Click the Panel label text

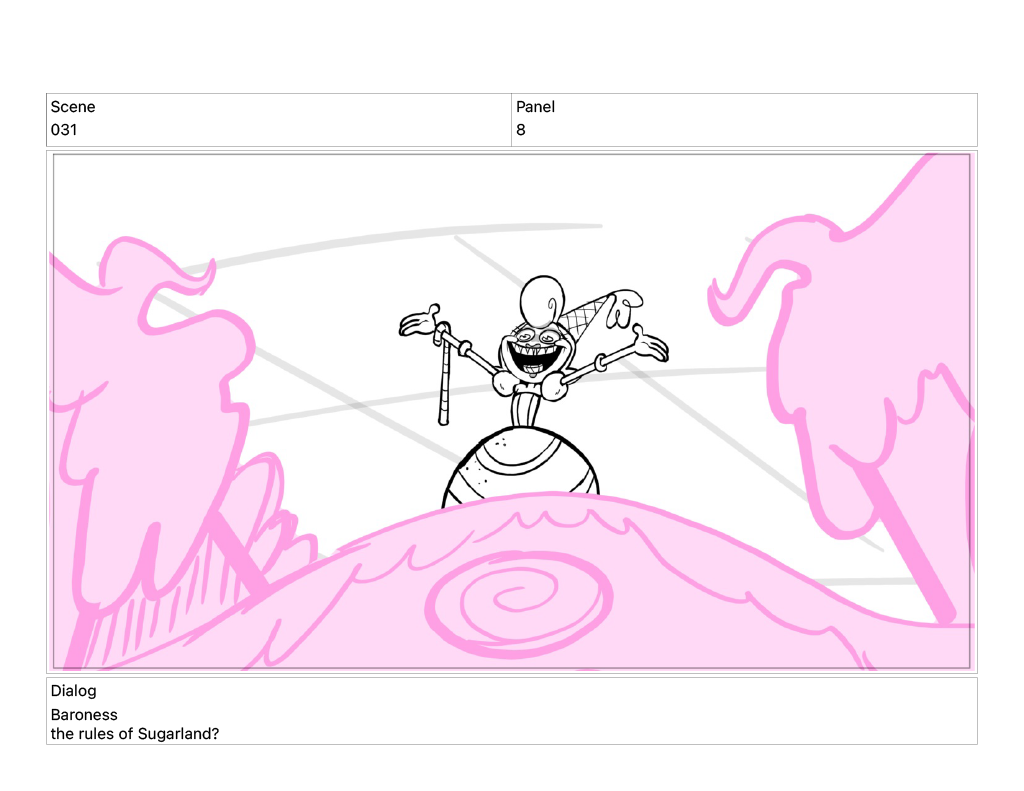pos(535,107)
